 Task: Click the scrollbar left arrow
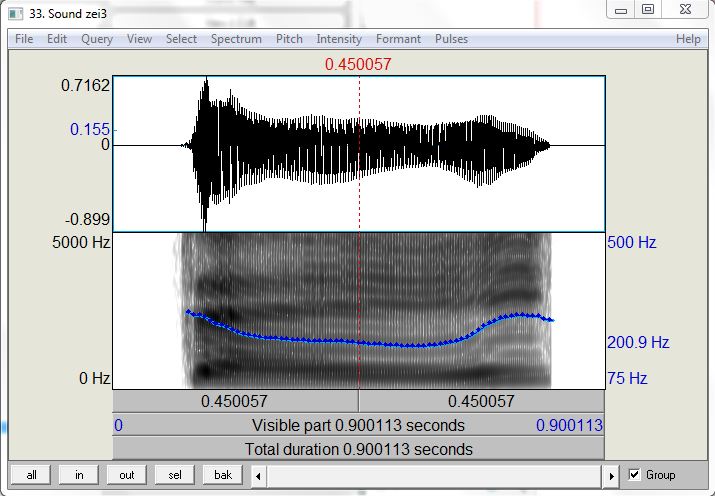(258, 476)
